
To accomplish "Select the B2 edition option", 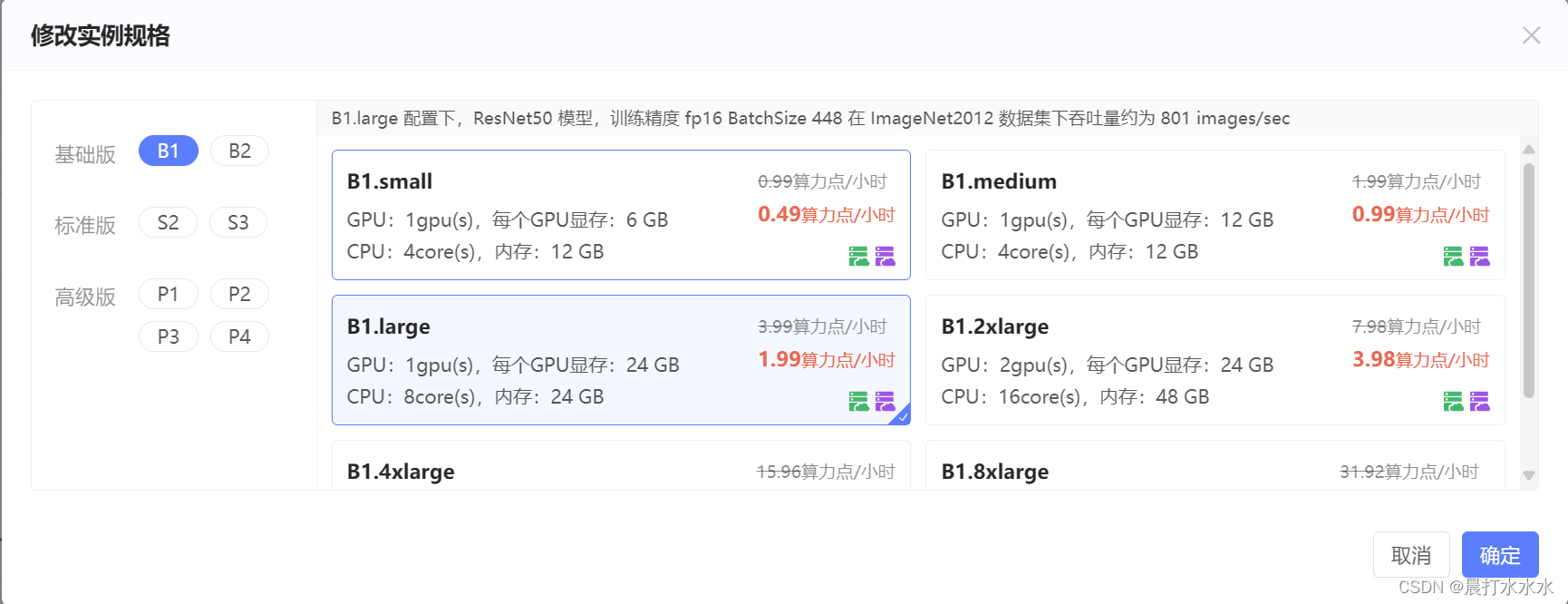I will (x=239, y=151).
